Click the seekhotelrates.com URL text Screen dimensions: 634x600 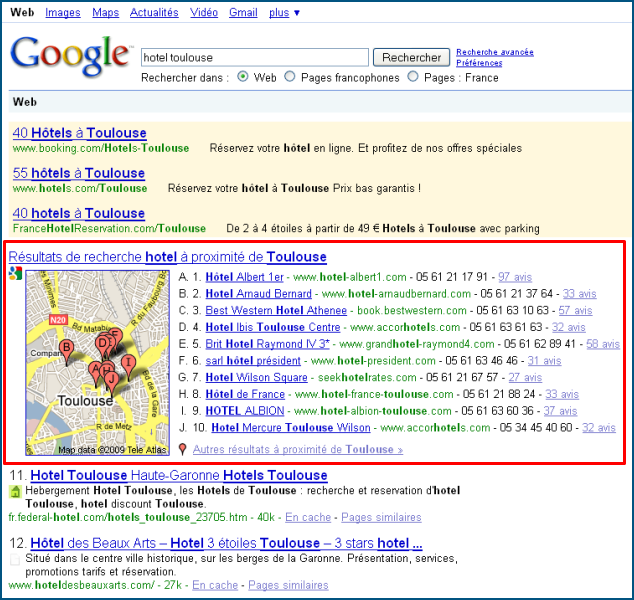pos(367,377)
